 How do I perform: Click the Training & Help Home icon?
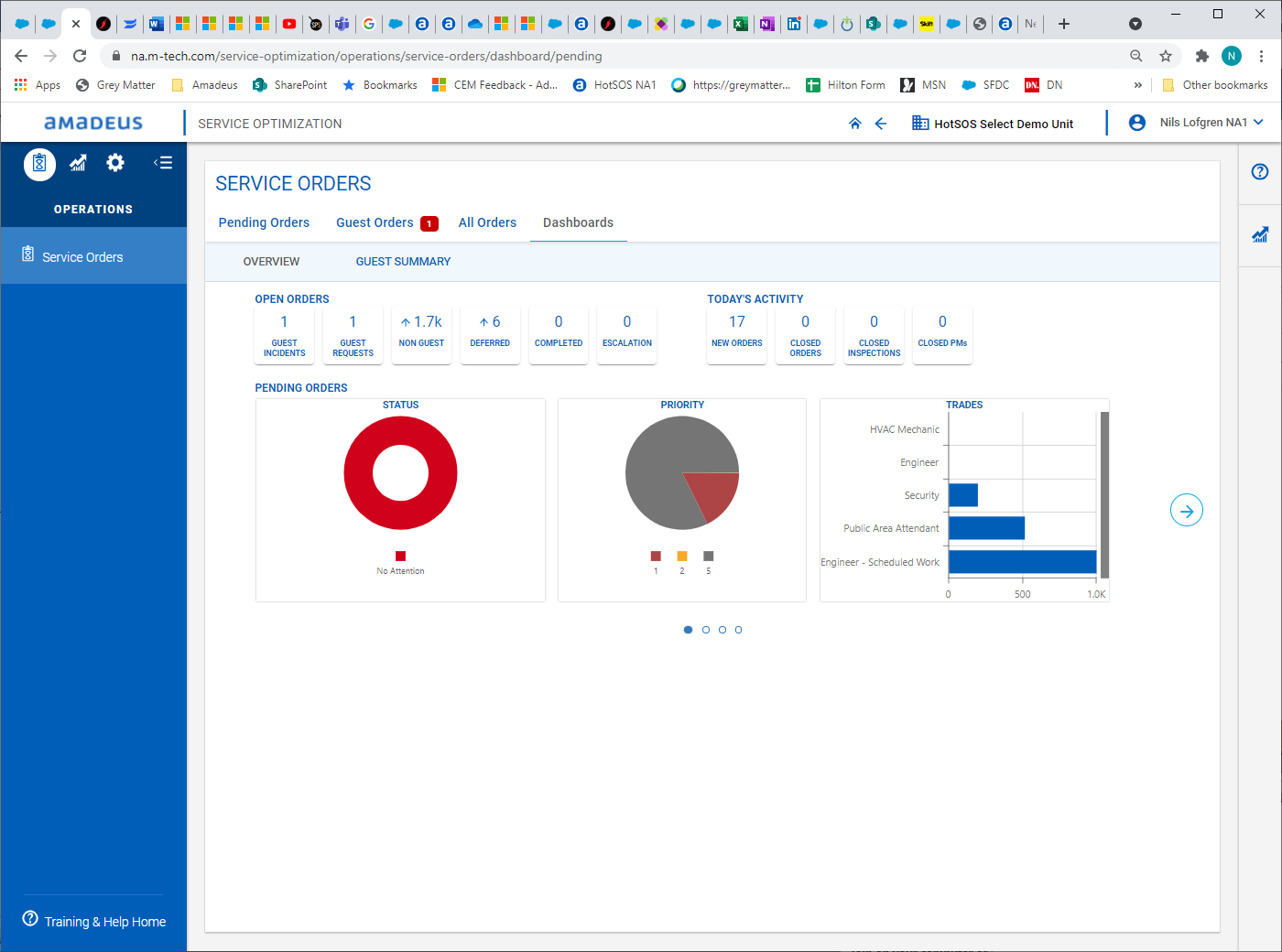click(30, 918)
